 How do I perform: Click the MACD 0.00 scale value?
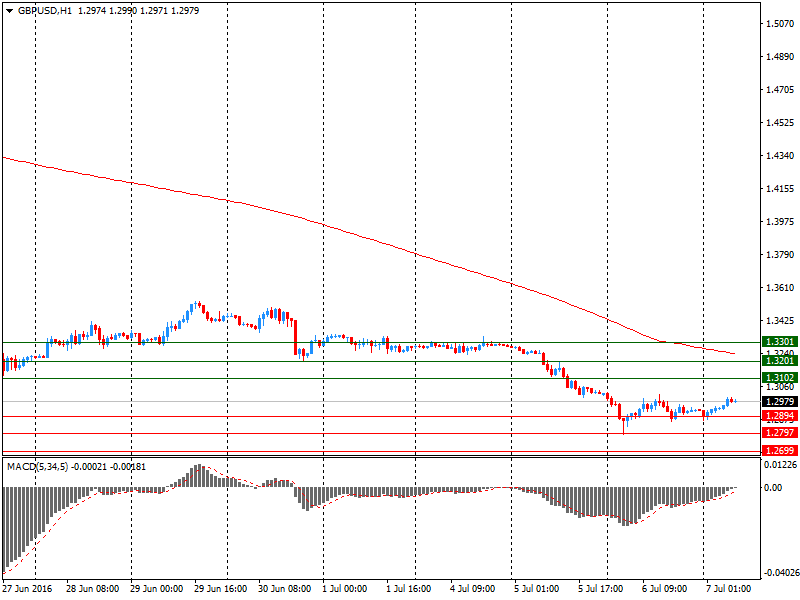[x=773, y=488]
